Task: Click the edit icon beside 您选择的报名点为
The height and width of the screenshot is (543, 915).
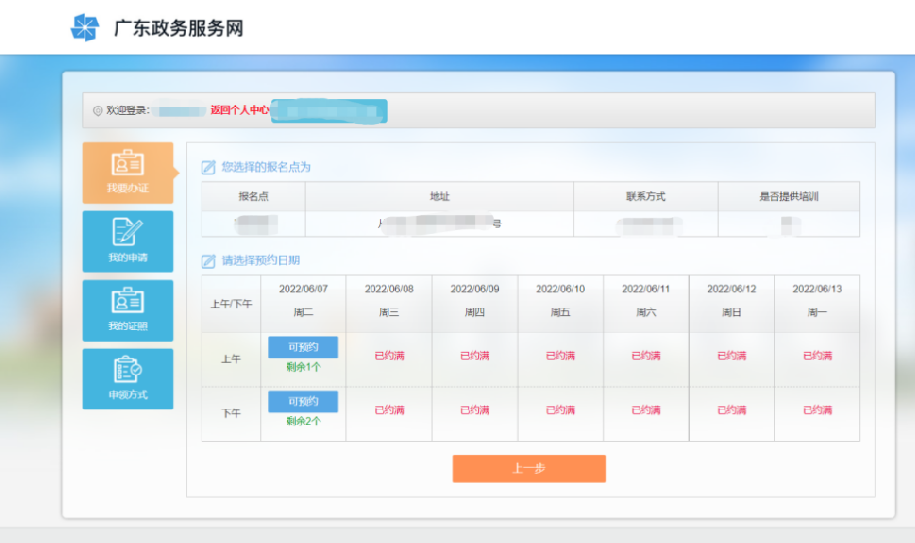Action: pos(208,167)
